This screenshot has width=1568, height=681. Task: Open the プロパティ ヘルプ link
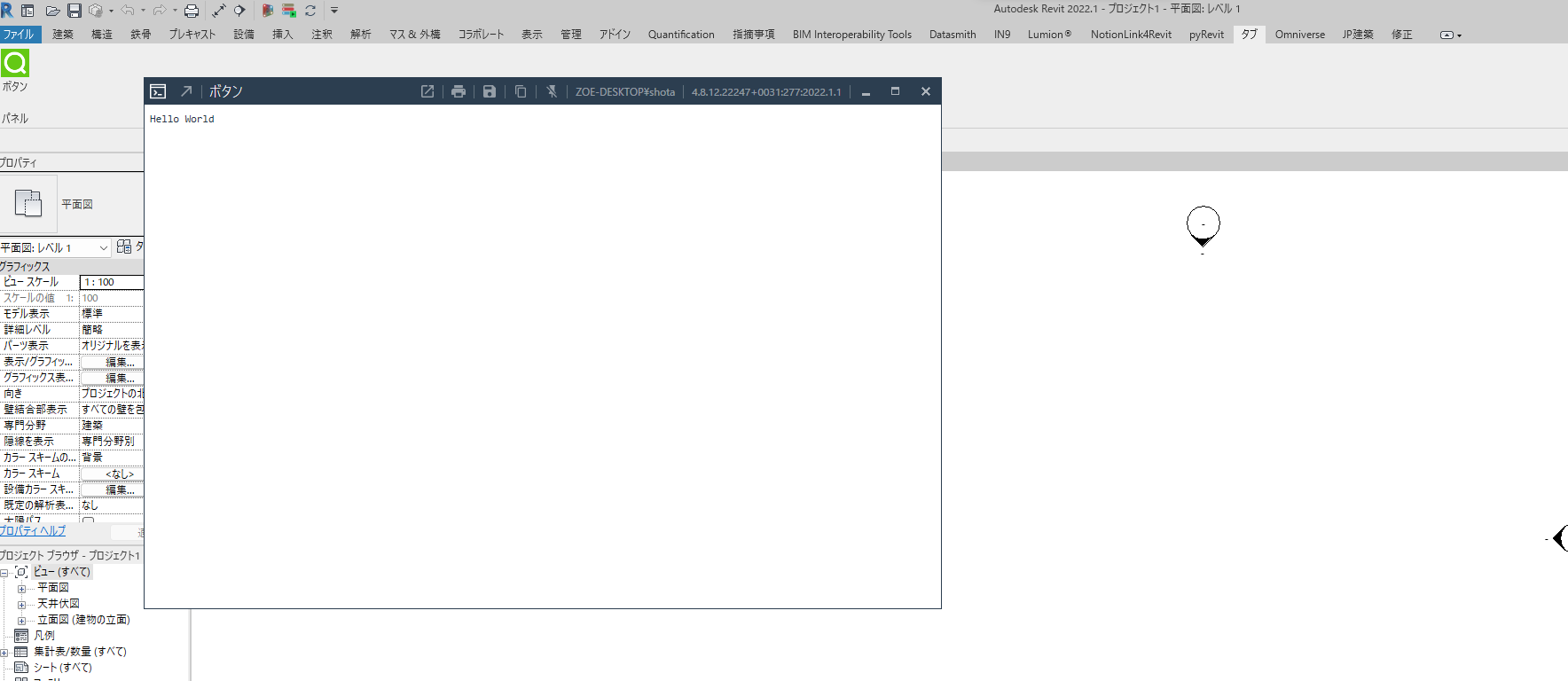(x=33, y=531)
